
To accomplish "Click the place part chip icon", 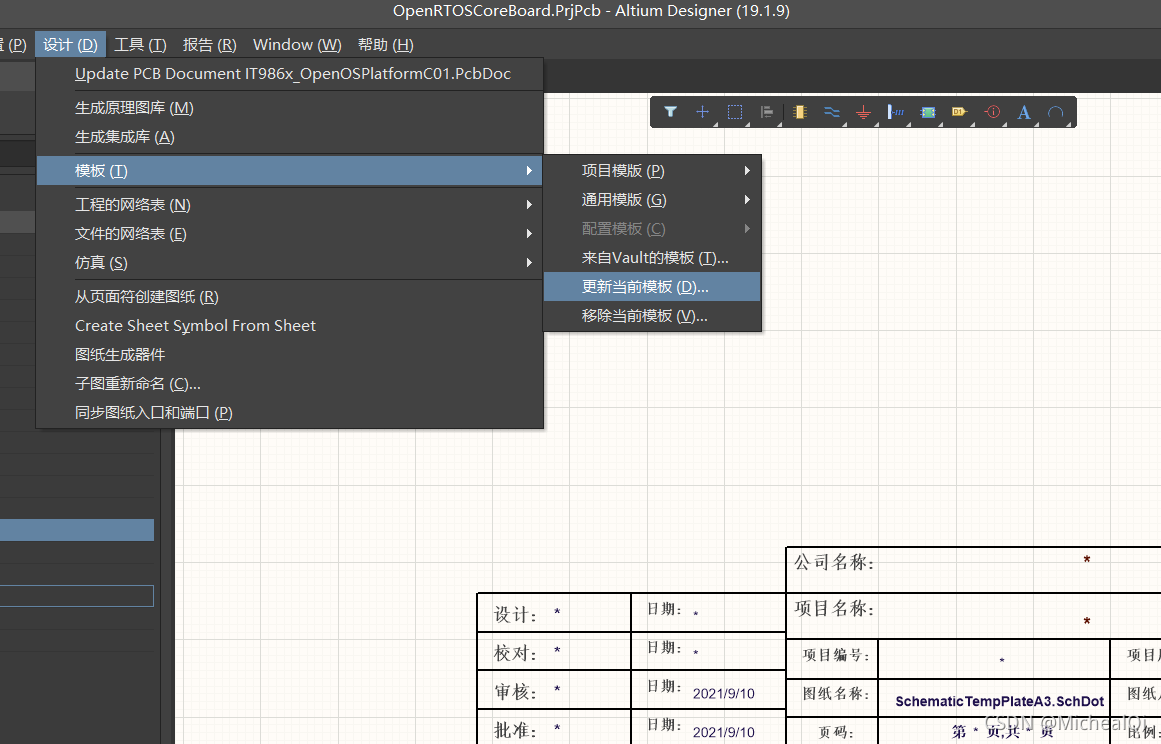I will tap(798, 112).
